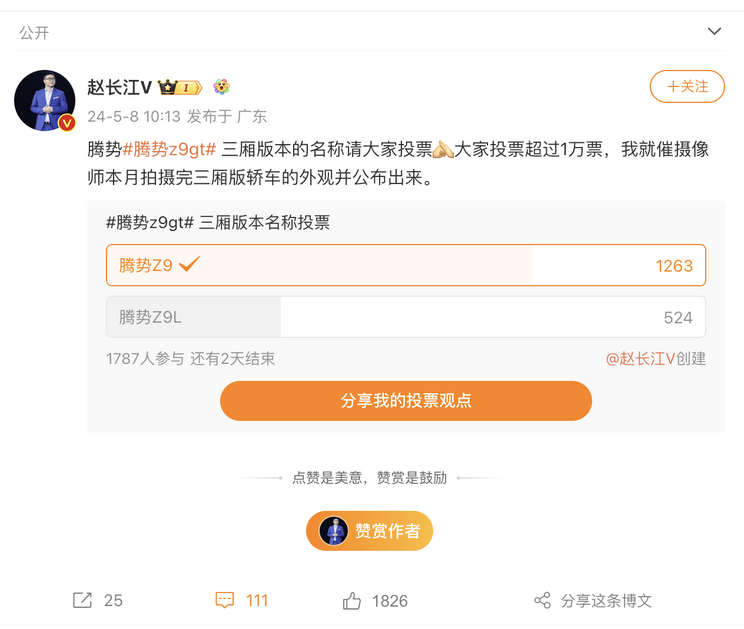Open 赵长江V profile photo
The width and height of the screenshot is (744, 629).
tap(44, 100)
